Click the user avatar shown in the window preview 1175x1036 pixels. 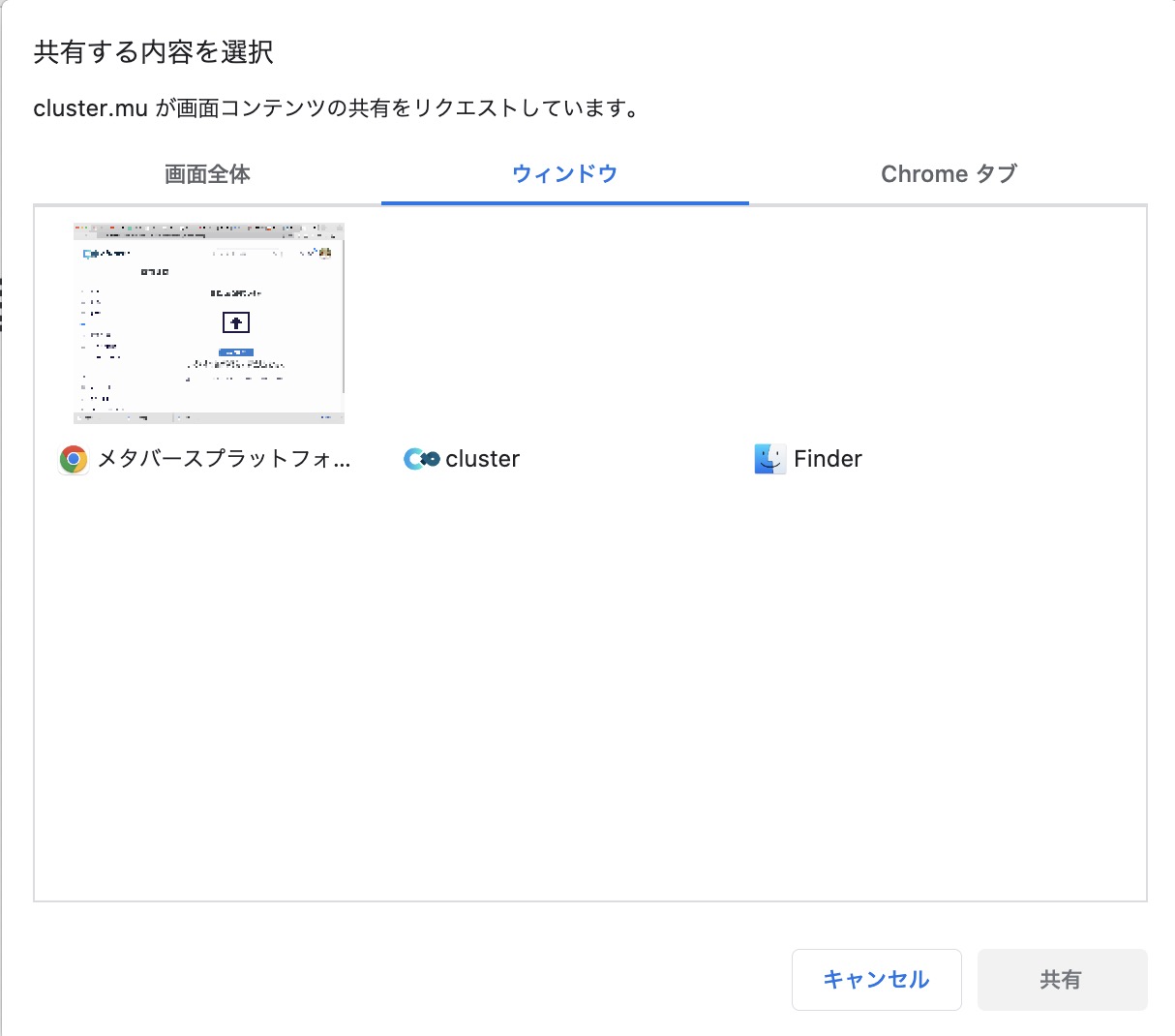(x=325, y=254)
